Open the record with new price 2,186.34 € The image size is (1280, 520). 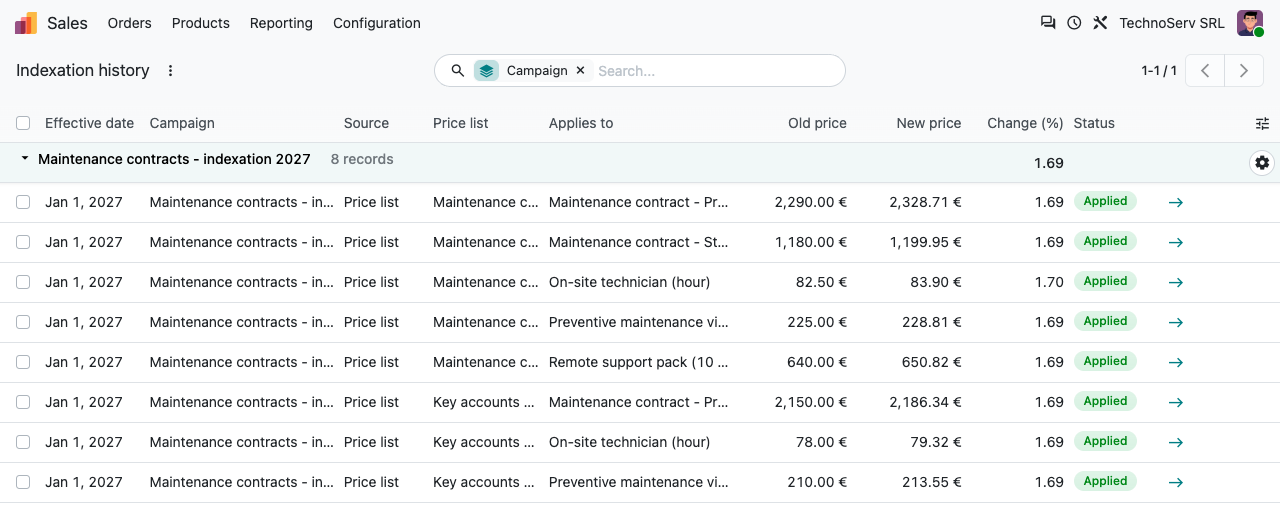pyautogui.click(x=1176, y=402)
